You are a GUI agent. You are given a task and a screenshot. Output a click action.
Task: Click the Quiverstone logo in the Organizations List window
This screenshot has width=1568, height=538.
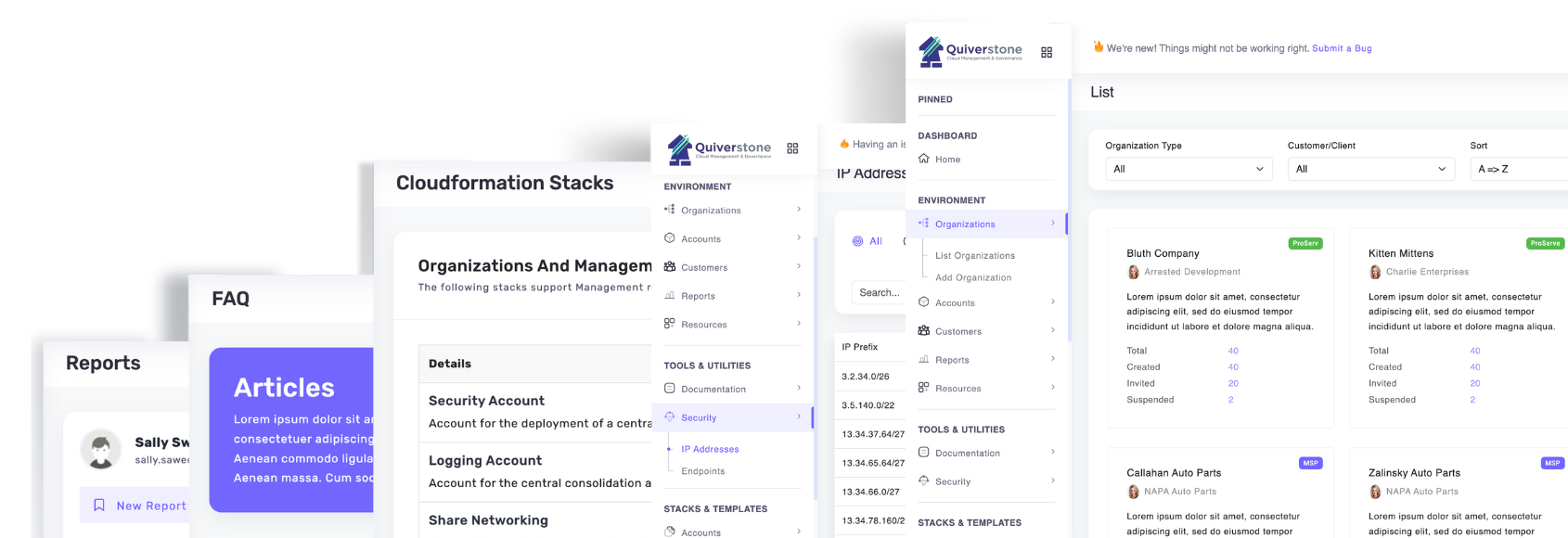[970, 52]
